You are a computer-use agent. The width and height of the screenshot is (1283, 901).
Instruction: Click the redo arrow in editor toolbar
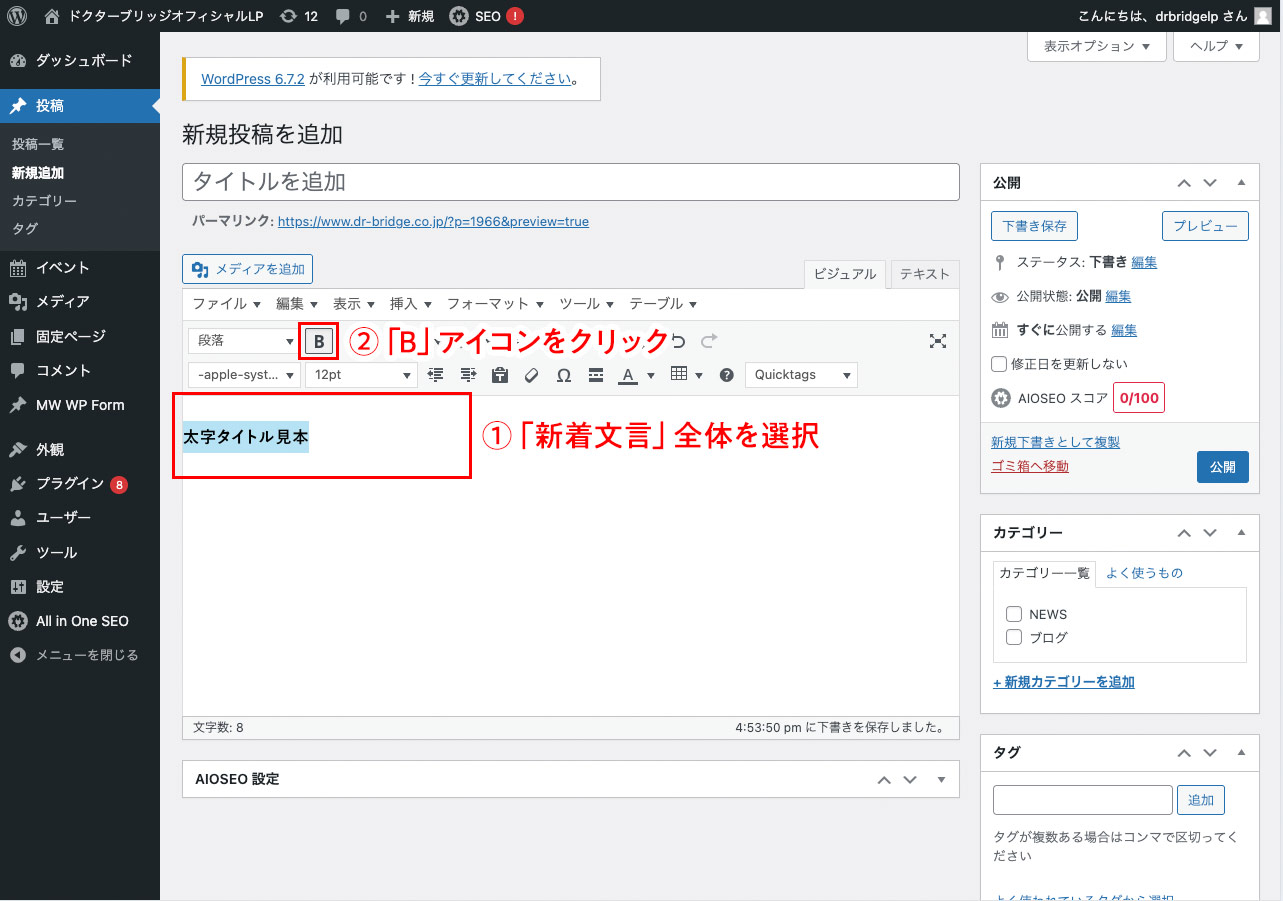[x=709, y=341]
